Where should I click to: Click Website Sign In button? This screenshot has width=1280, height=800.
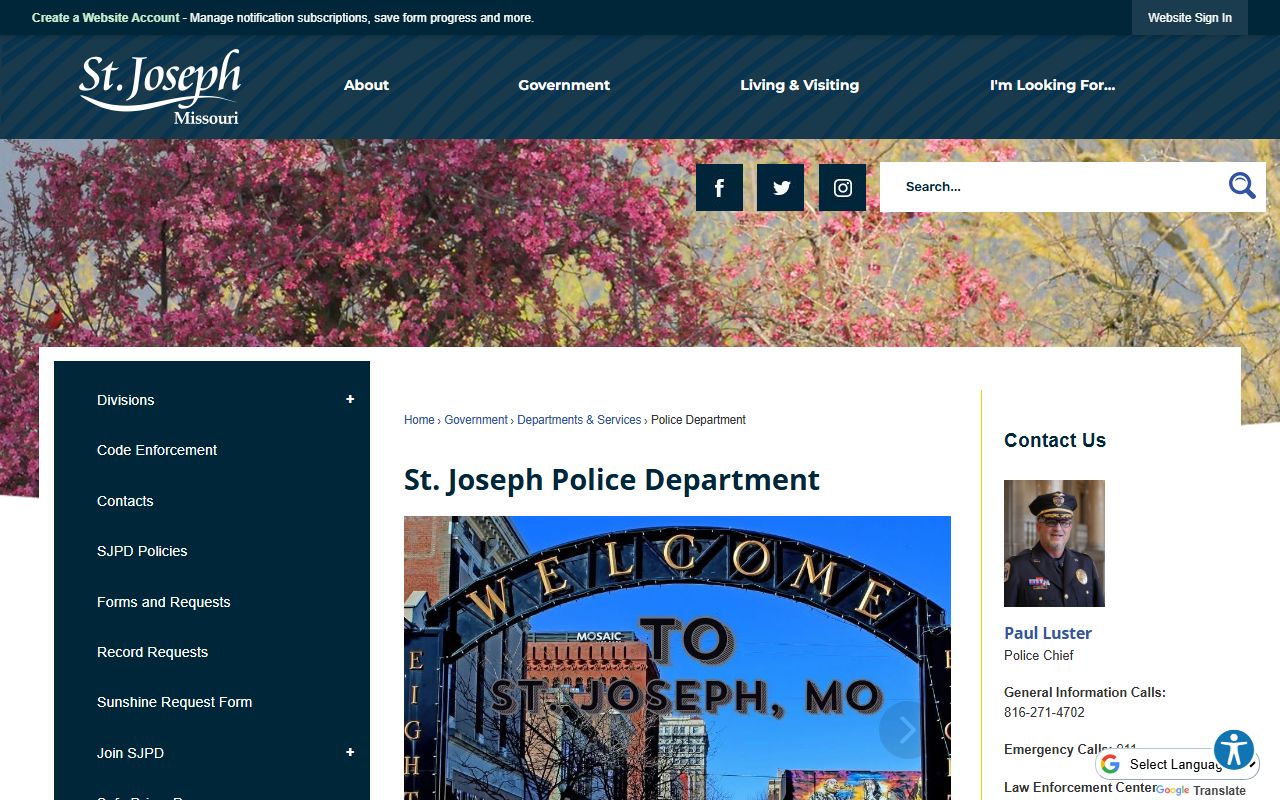coord(1190,18)
